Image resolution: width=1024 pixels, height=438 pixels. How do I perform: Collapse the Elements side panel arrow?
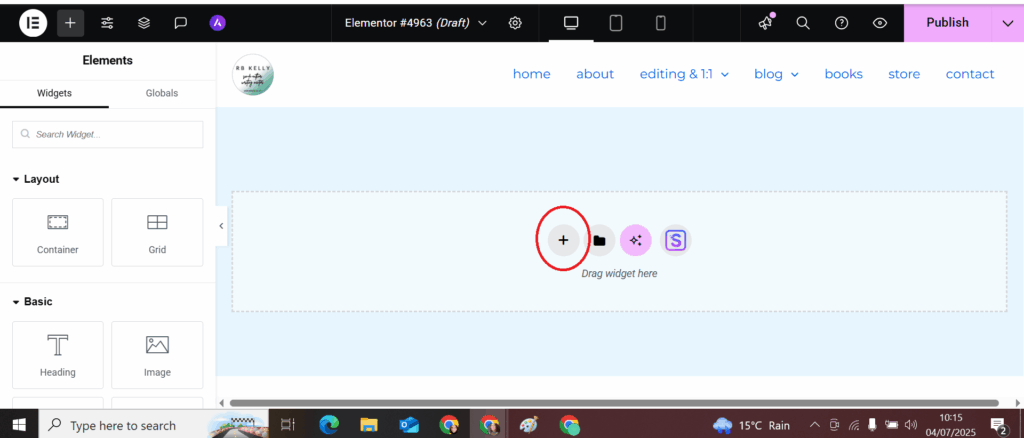click(x=221, y=226)
